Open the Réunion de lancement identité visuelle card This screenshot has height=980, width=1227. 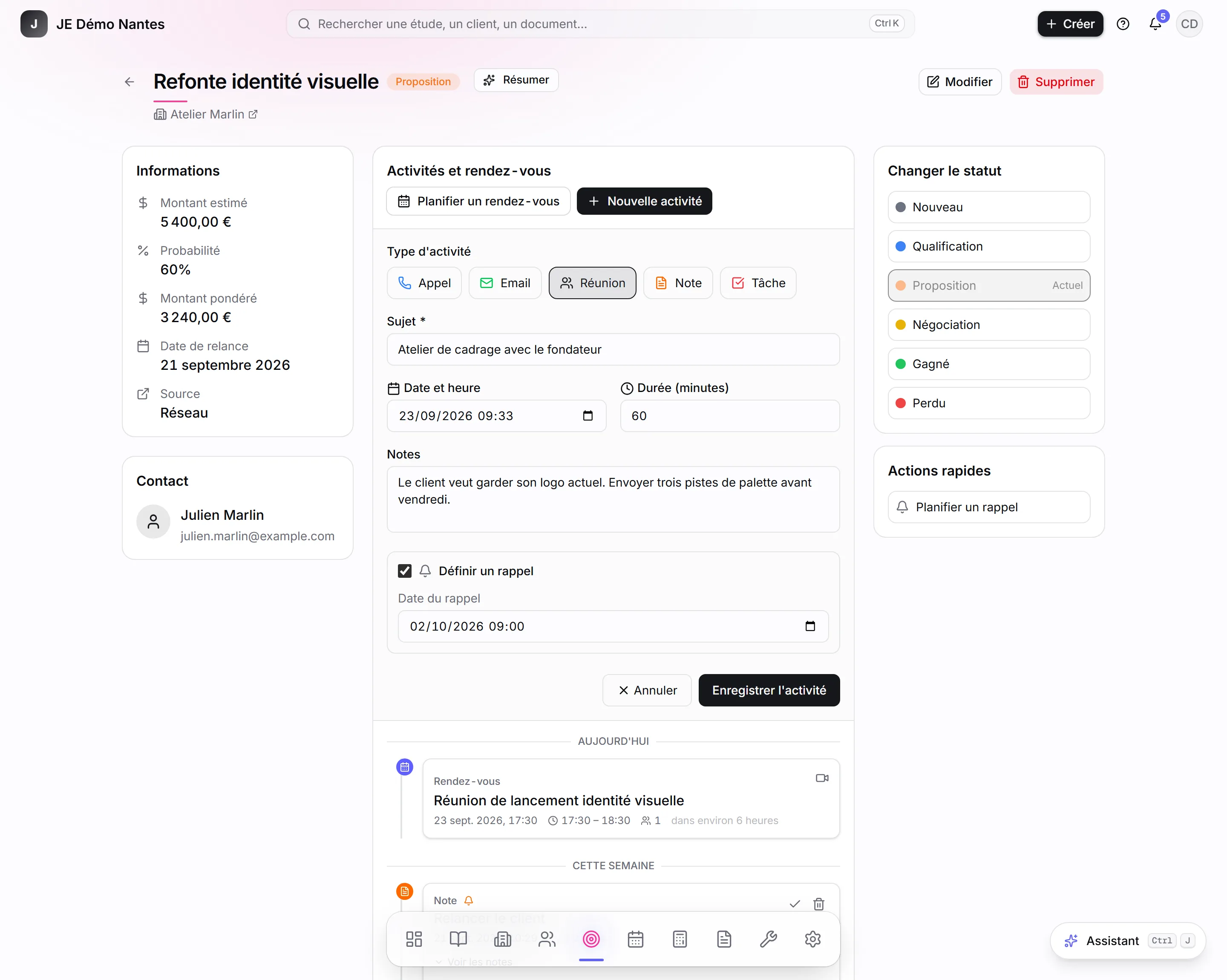coord(631,799)
